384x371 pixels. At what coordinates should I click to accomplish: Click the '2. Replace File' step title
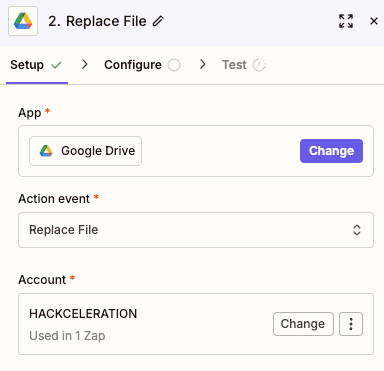(x=97, y=21)
